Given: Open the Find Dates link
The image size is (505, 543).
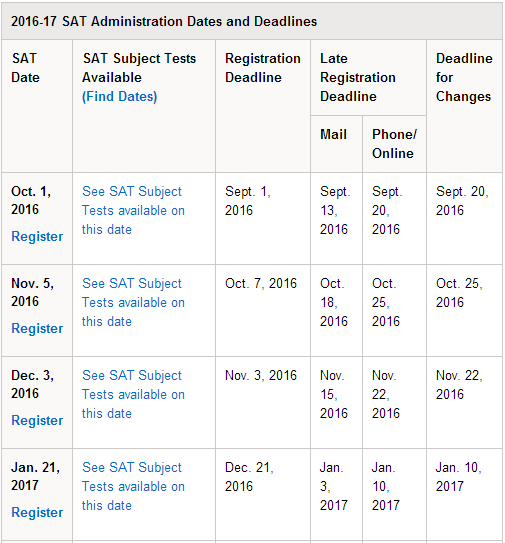Looking at the screenshot, I should [119, 97].
